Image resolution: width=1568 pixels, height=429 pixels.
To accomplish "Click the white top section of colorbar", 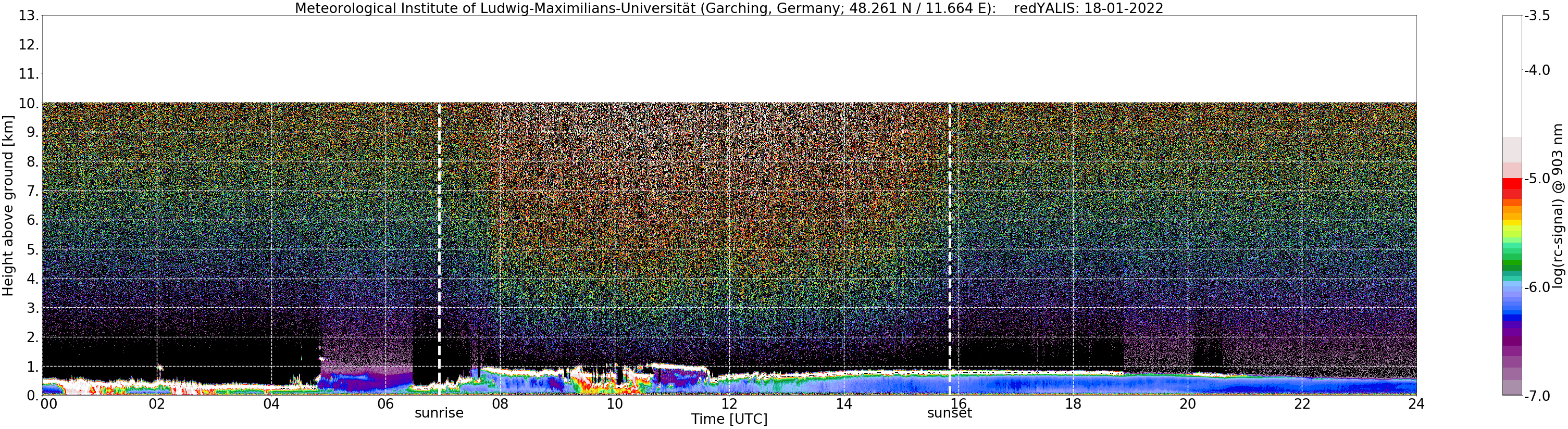I will 1512,76.
